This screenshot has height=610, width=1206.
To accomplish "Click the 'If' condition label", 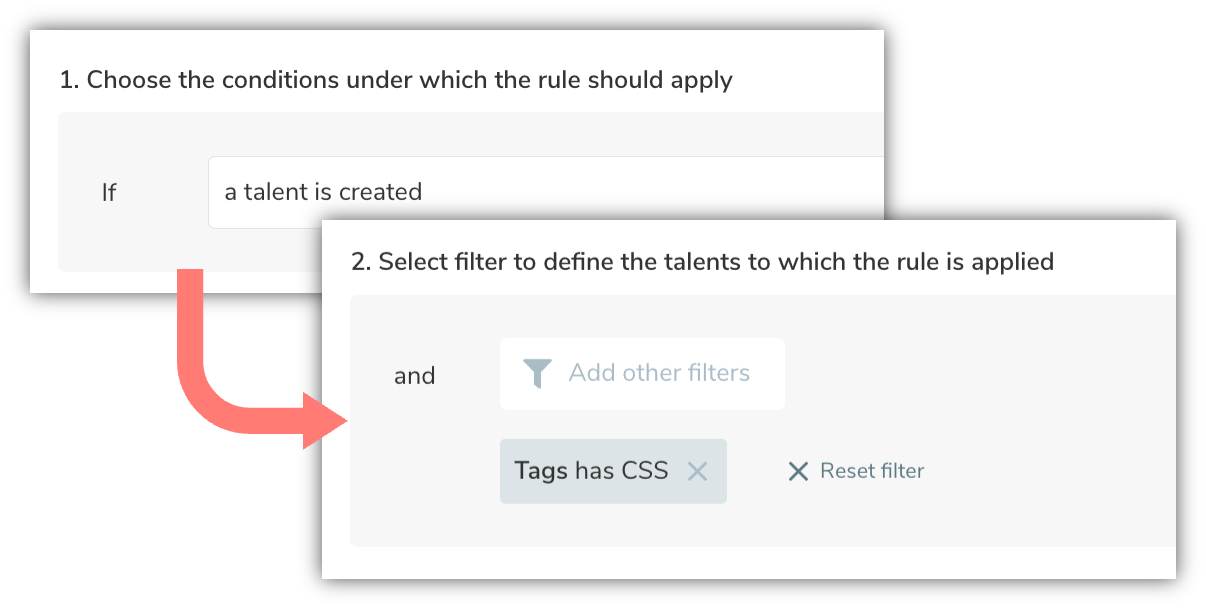I will 109,192.
